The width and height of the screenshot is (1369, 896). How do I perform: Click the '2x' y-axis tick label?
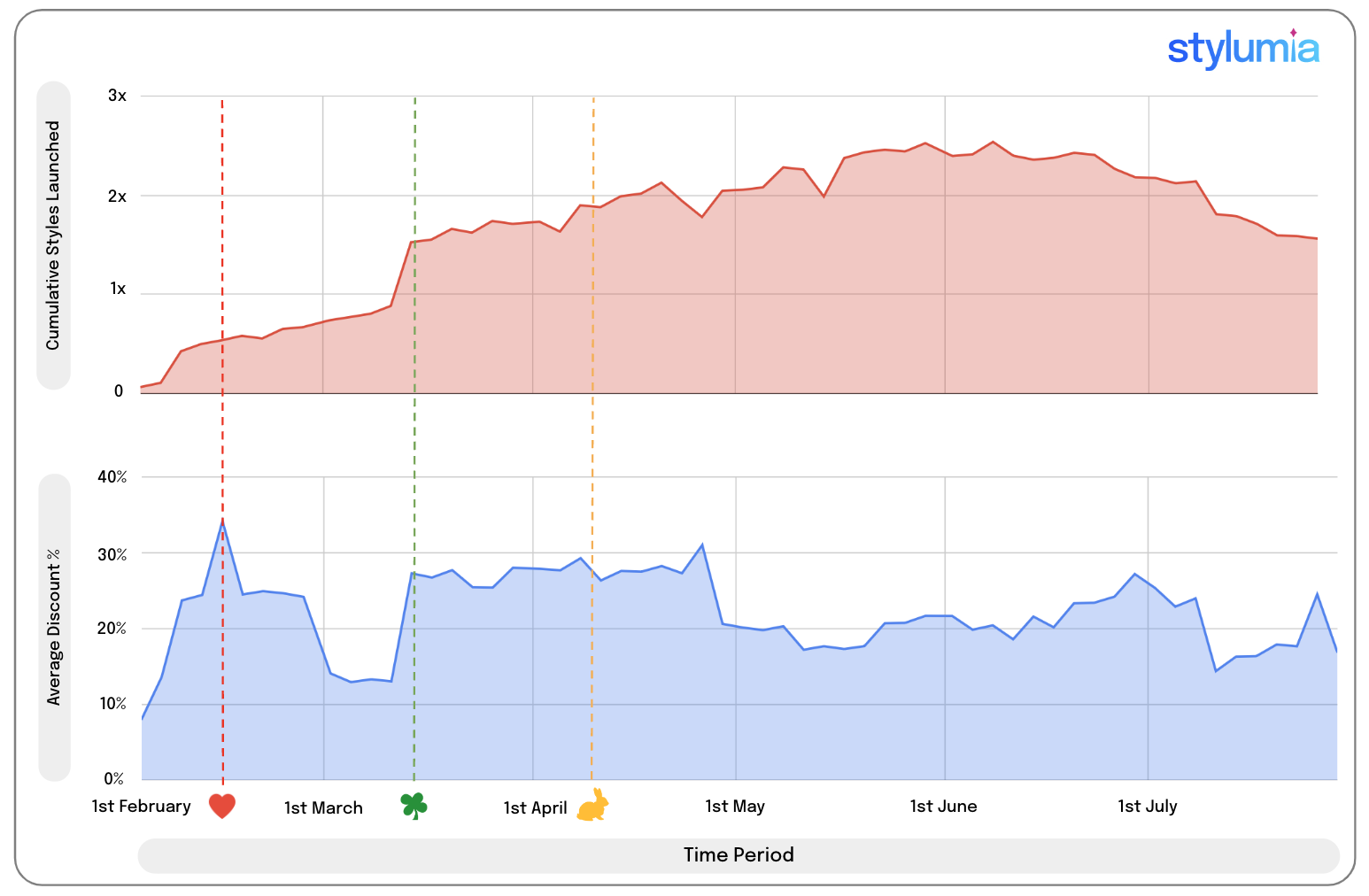tap(117, 197)
